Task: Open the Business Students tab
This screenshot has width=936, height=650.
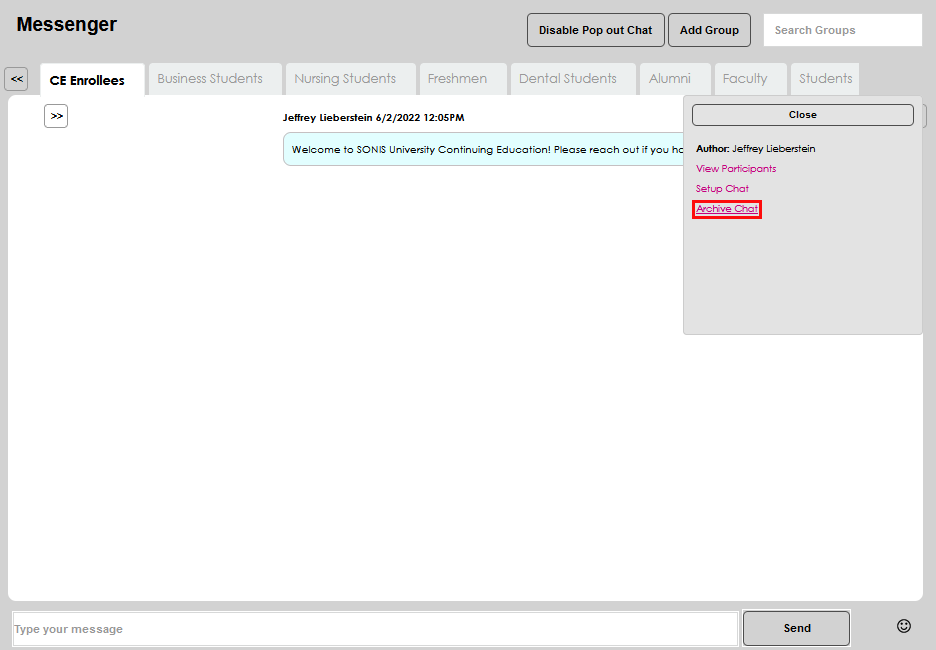Action: pos(215,79)
